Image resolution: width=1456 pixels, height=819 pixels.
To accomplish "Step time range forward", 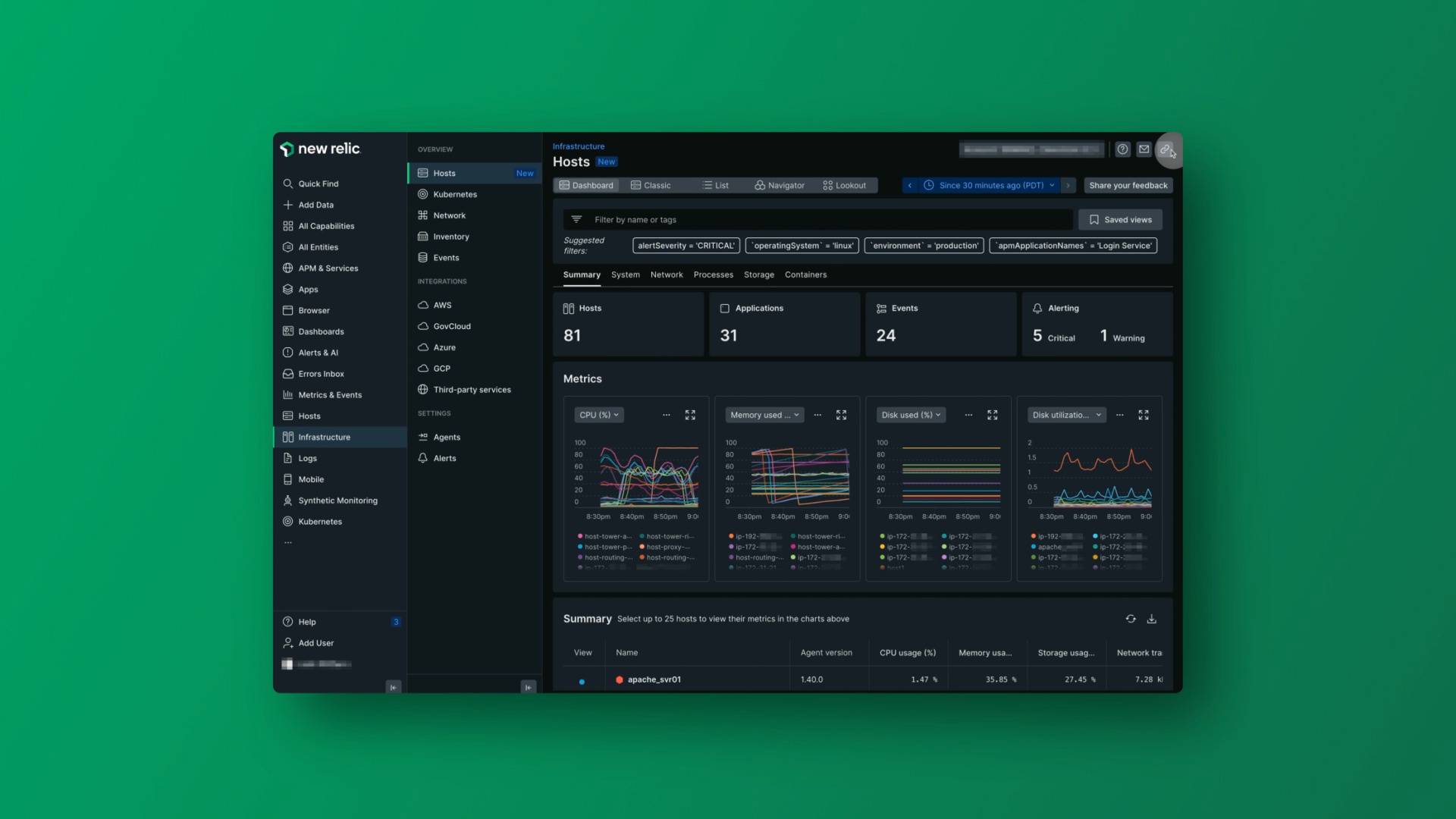I will click(x=1068, y=186).
